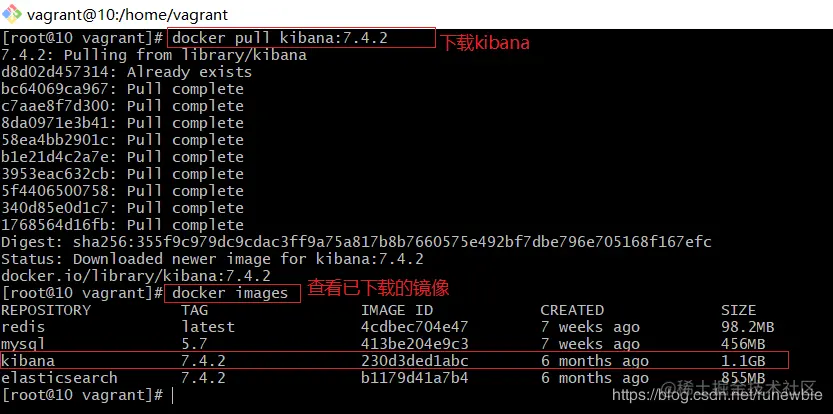Viewport: 833px width, 414px height.
Task: Click the 'kibana' repository name in table
Action: [28, 361]
